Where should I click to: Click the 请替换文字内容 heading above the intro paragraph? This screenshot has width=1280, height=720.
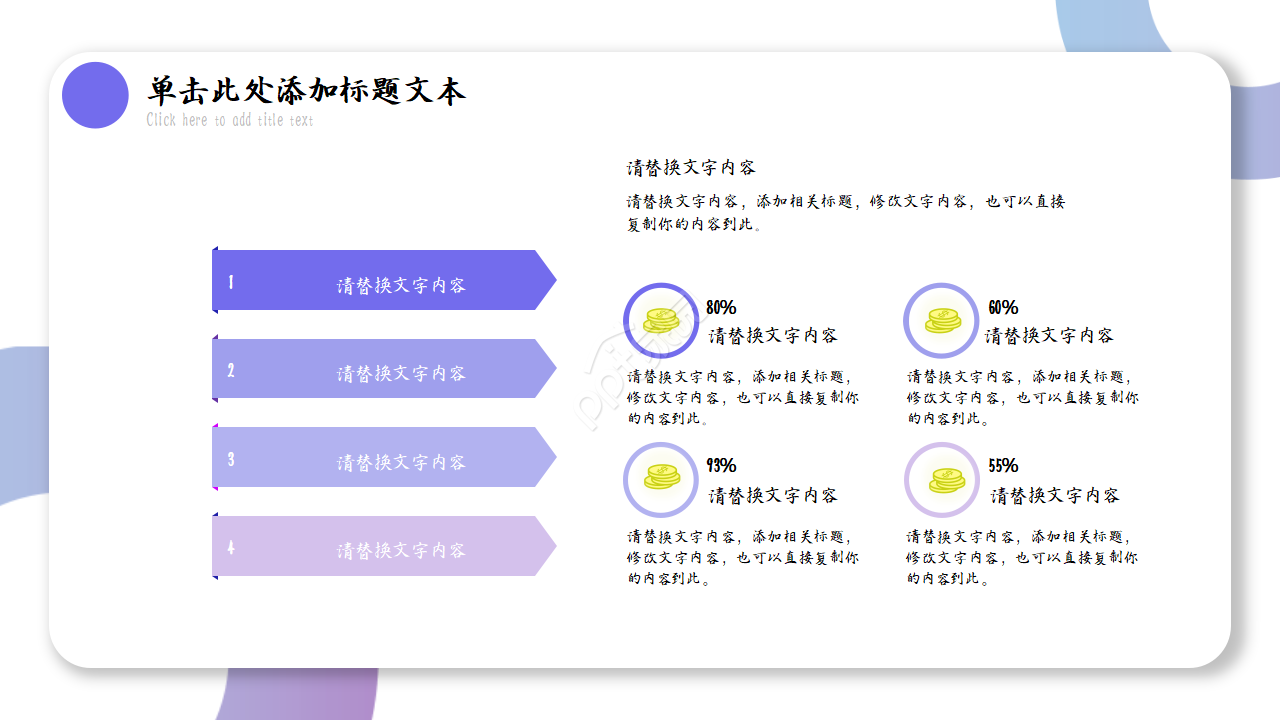[x=691, y=167]
